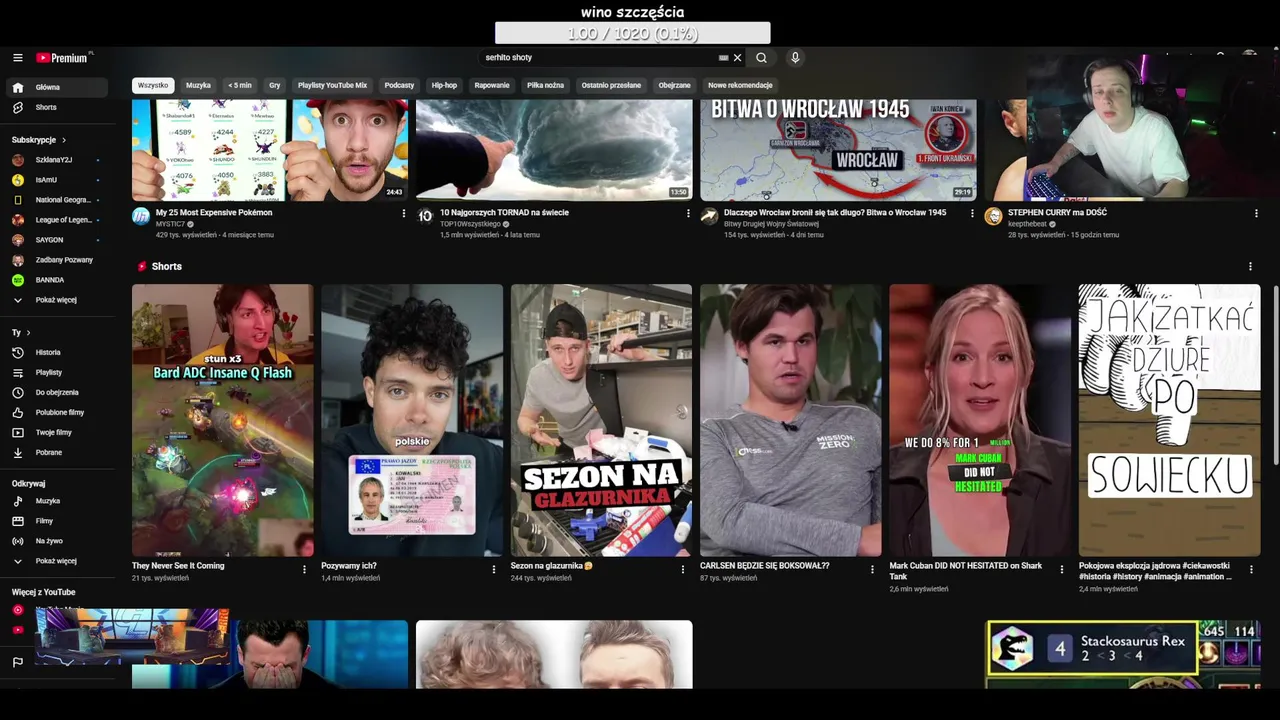The height and width of the screenshot is (720, 1280).
Task: Open the MYSTIC7 channel avatar
Action: [141, 216]
